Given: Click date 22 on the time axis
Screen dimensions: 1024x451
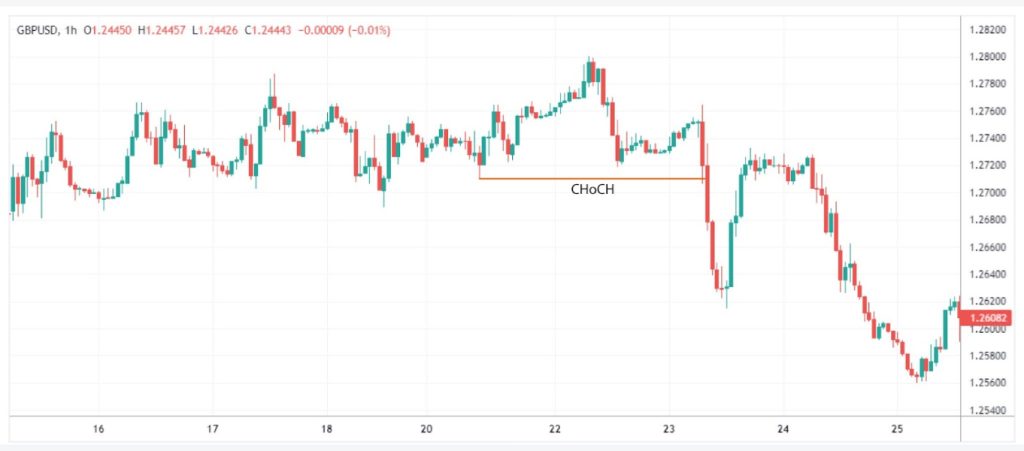Looking at the screenshot, I should pos(555,429).
